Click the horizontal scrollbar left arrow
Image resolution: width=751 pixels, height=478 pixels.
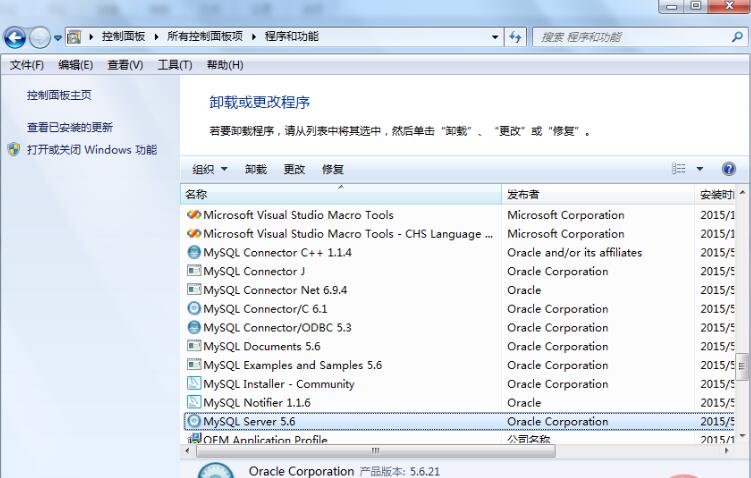pos(188,451)
